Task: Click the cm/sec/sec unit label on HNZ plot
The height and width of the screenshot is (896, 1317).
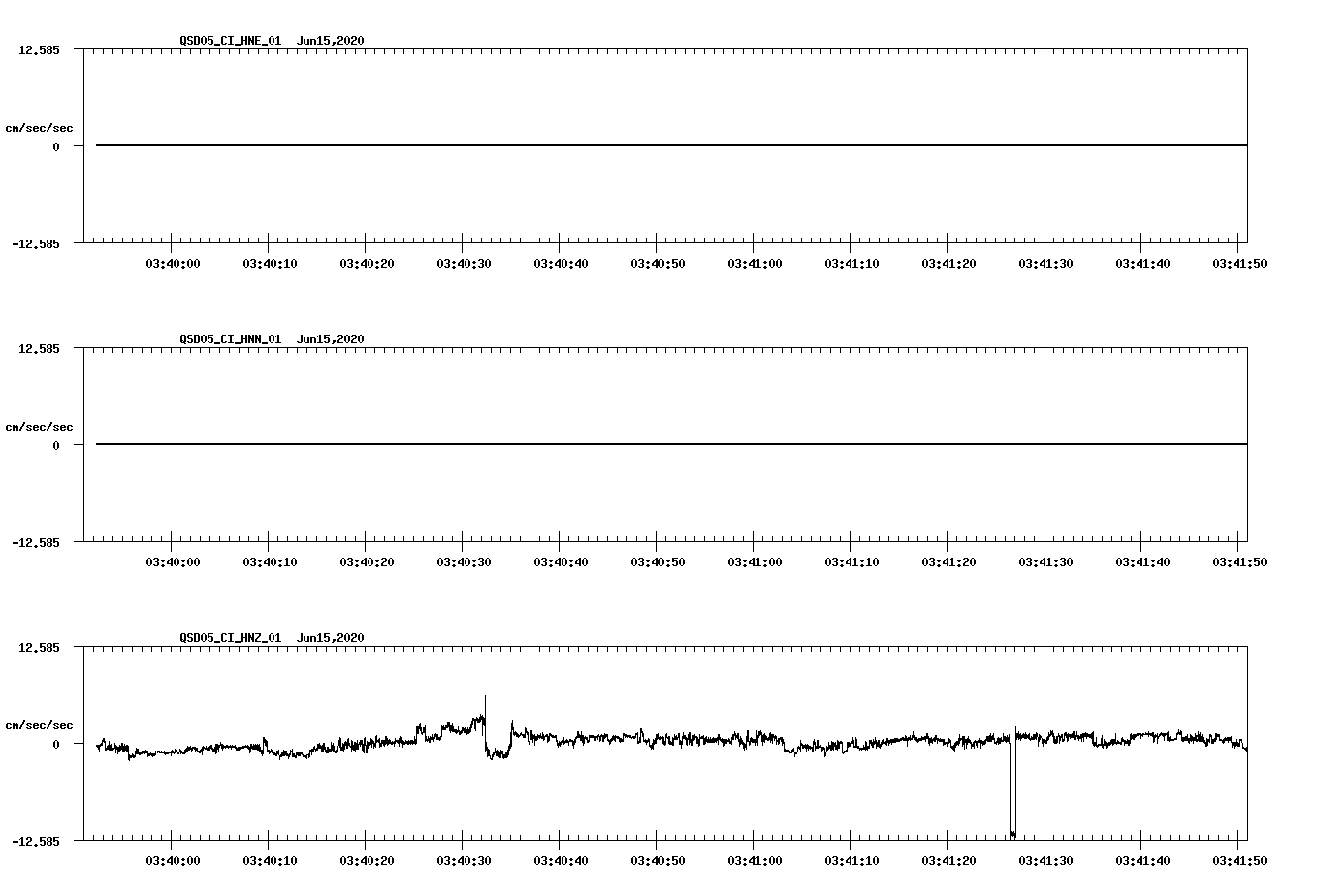Action: 39,725
